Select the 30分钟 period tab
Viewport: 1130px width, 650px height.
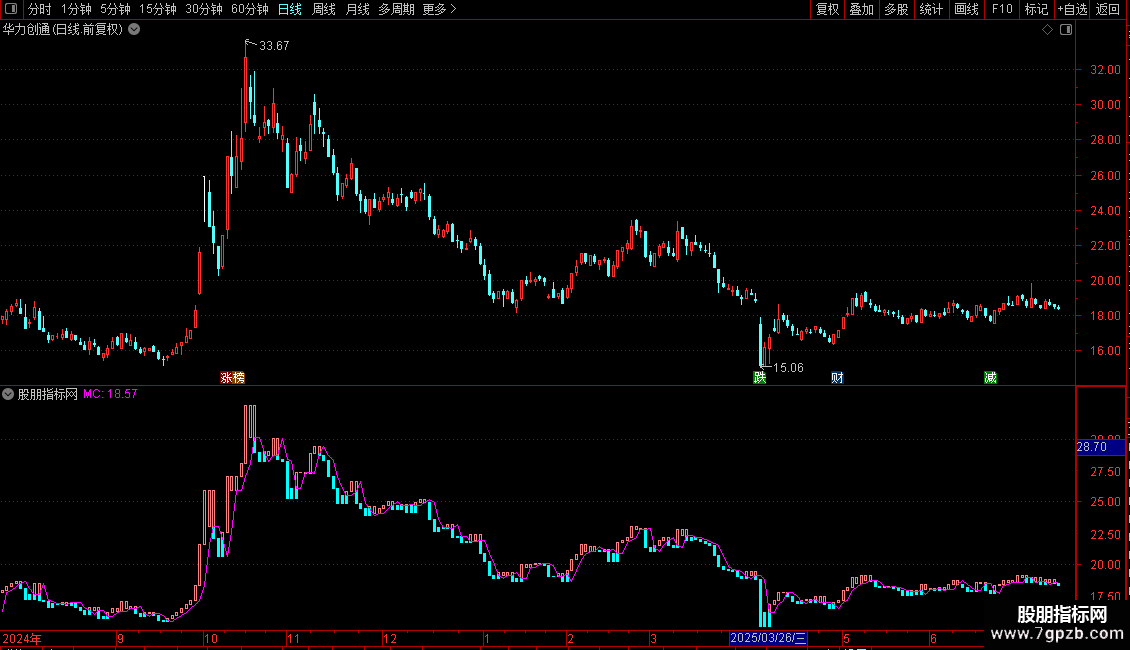pos(203,9)
